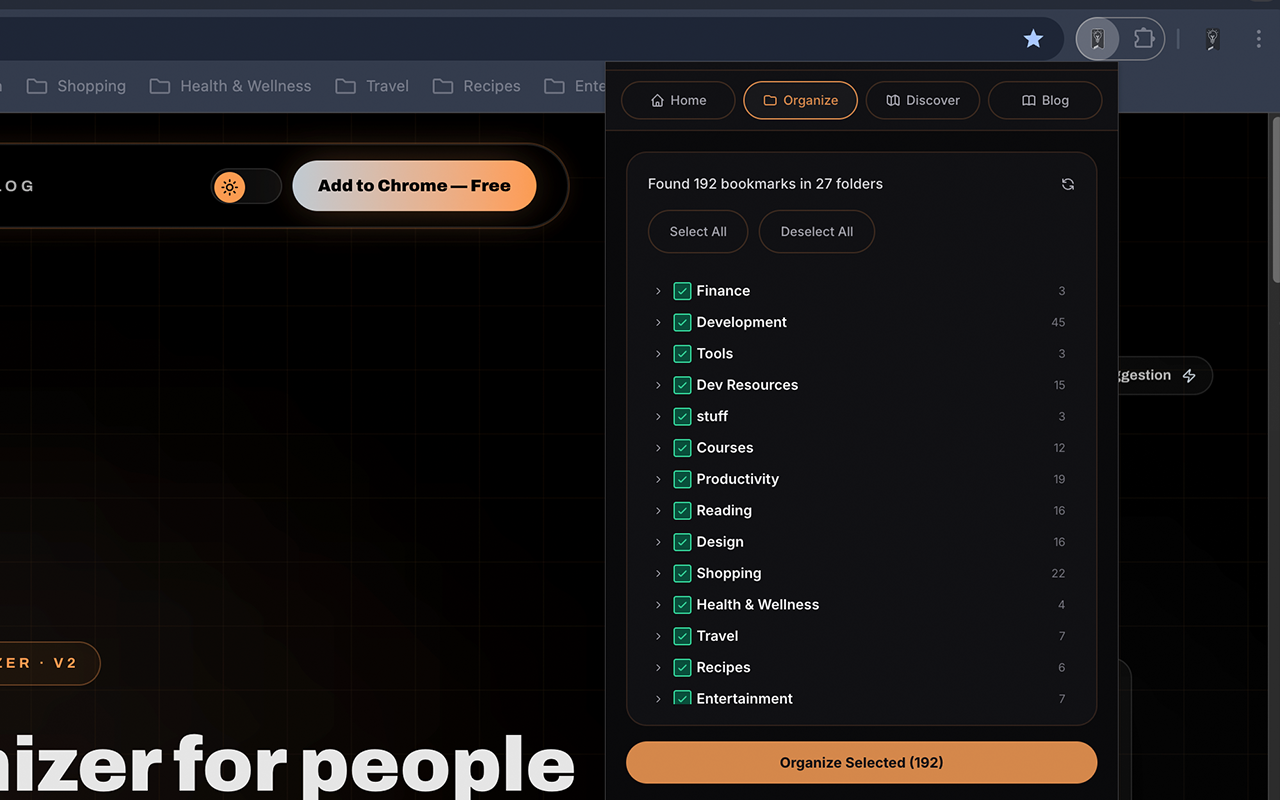The width and height of the screenshot is (1280, 800).
Task: Uncheck the Reading folder checkbox
Action: click(x=682, y=511)
